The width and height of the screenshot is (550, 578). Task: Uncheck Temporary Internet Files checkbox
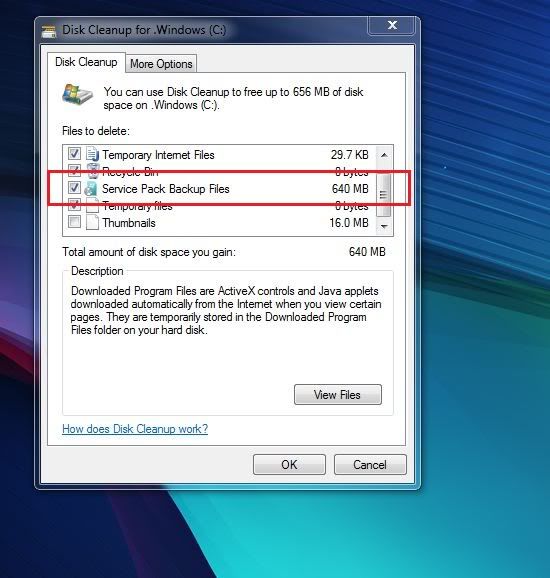[74, 153]
